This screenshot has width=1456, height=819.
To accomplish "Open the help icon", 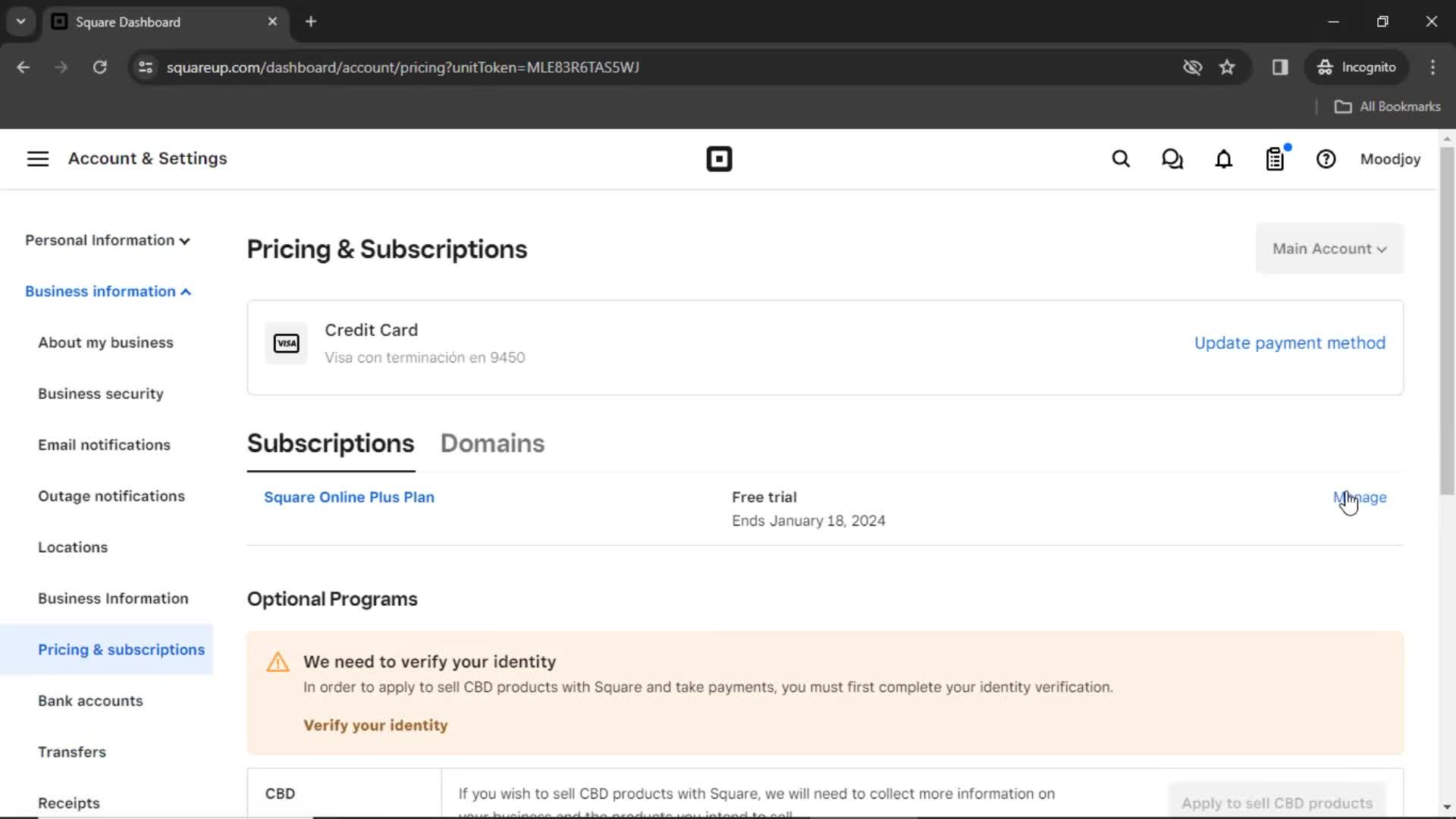I will (x=1326, y=159).
